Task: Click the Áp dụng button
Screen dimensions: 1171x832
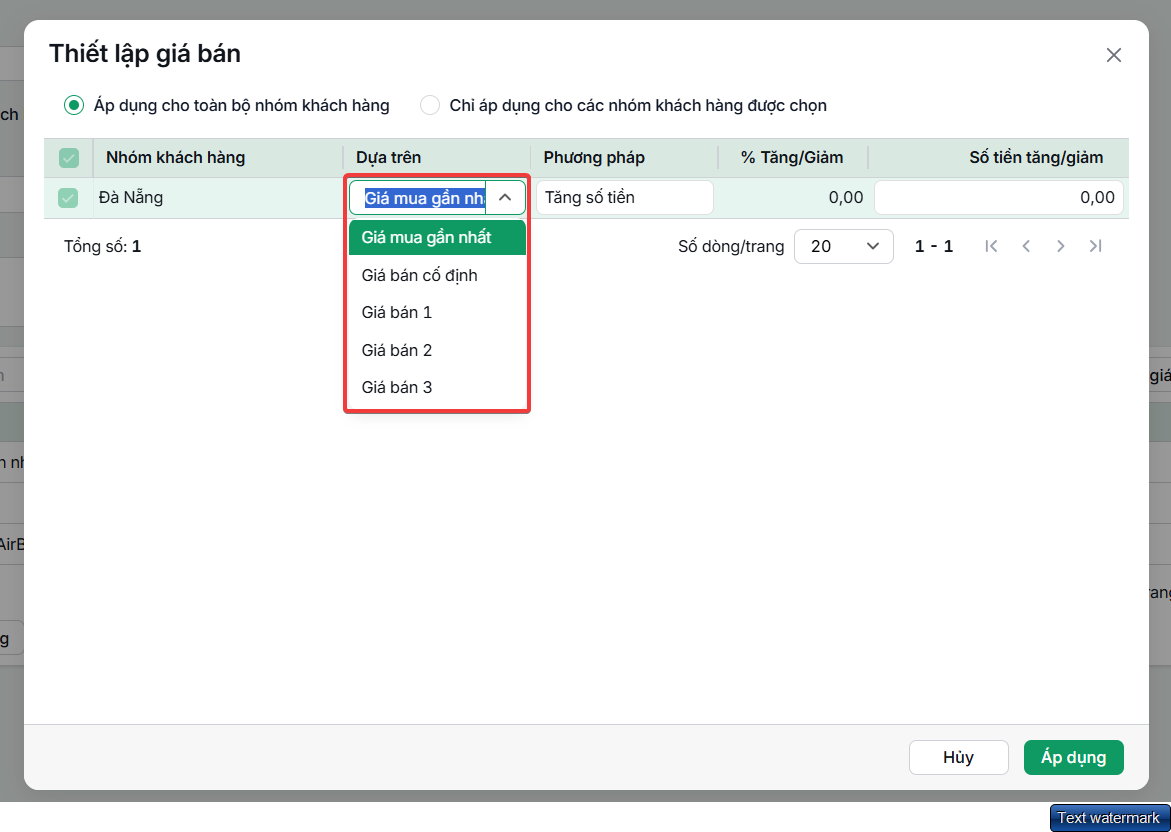Action: click(1074, 757)
